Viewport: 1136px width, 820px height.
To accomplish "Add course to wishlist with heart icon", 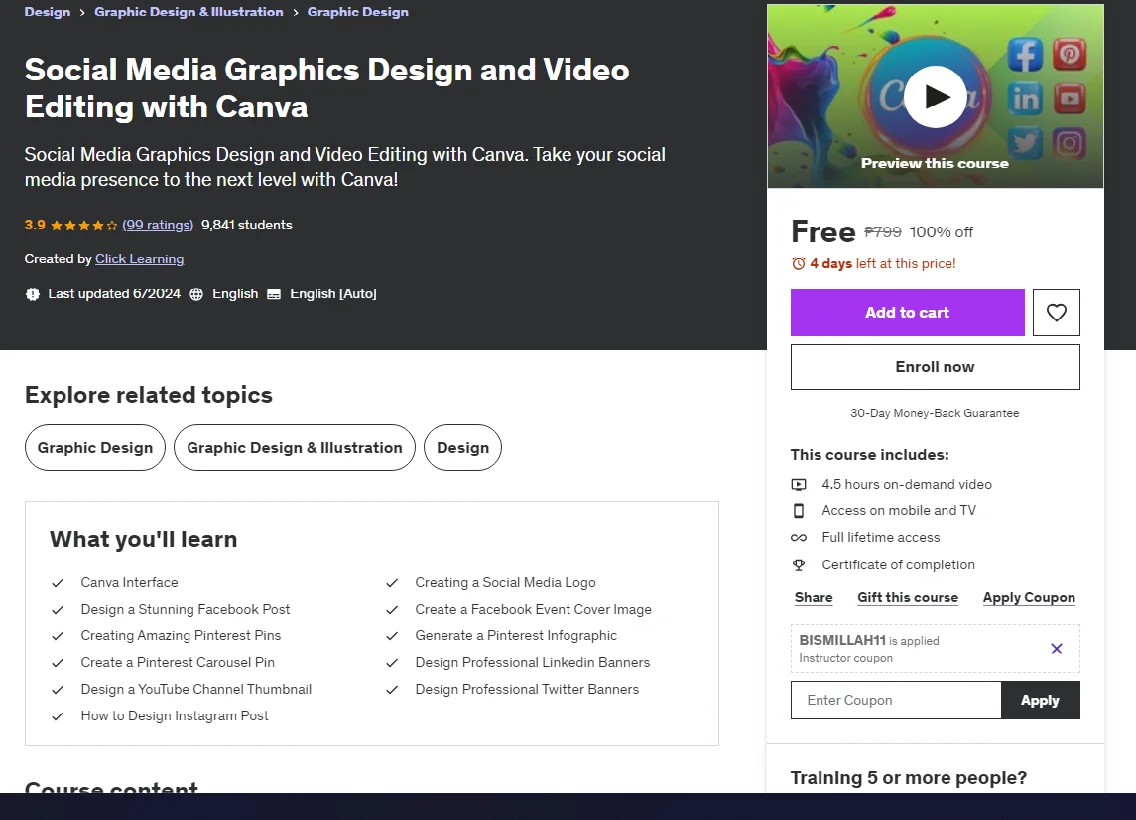I will tap(1056, 312).
